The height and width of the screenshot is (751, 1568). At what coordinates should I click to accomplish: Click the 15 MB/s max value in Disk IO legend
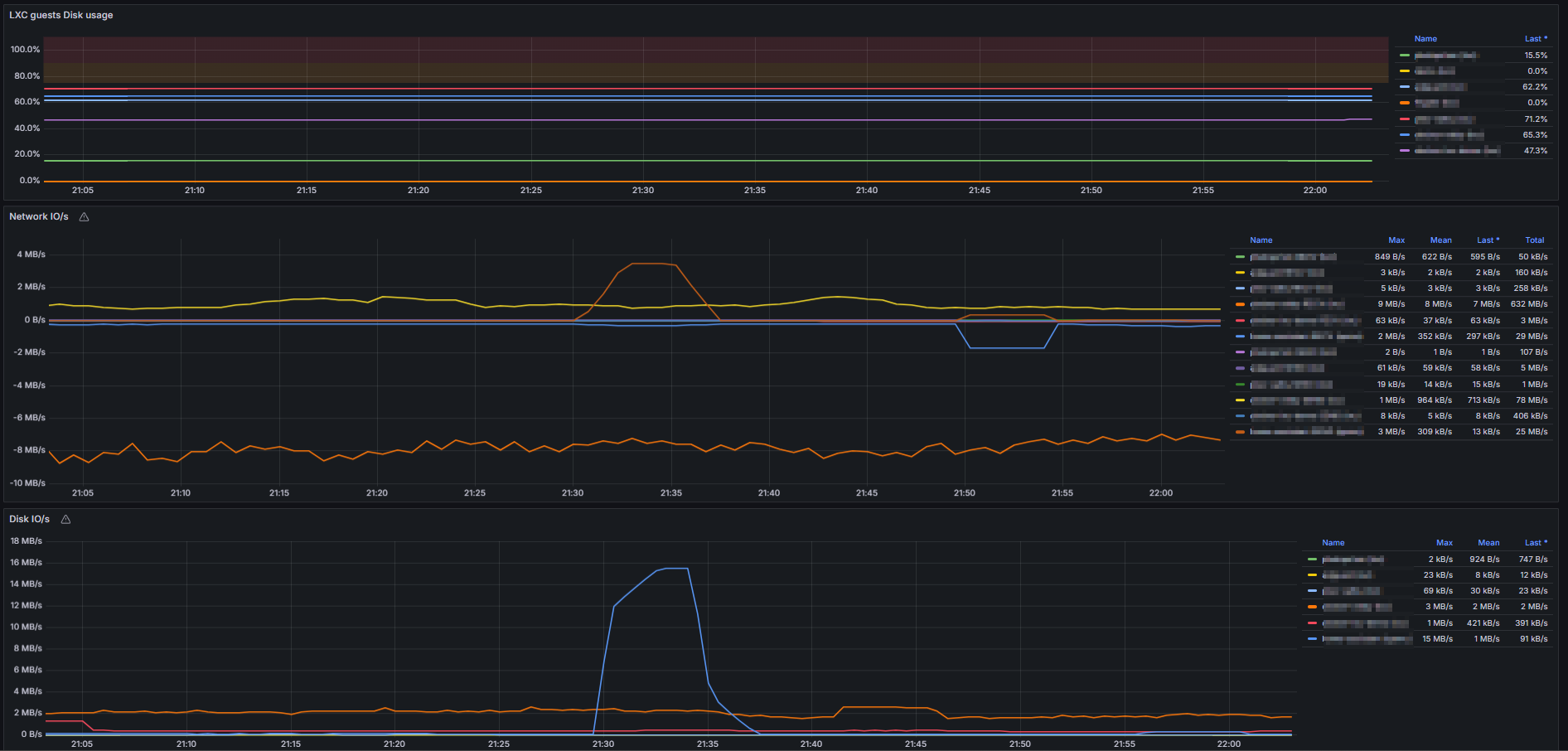click(x=1438, y=639)
